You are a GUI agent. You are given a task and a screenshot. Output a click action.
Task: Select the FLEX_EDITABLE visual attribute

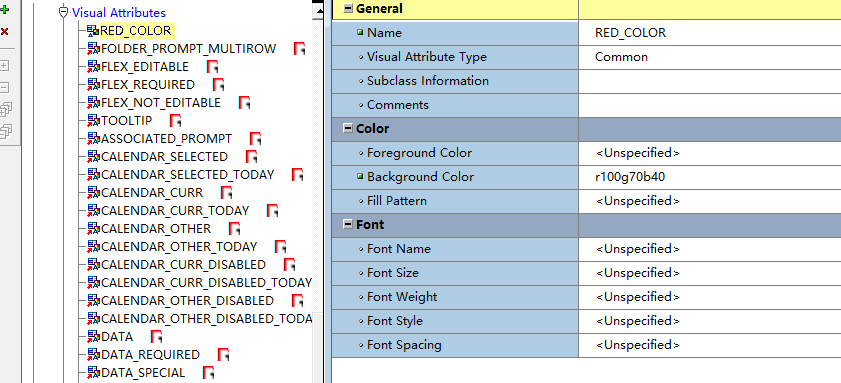pos(145,67)
